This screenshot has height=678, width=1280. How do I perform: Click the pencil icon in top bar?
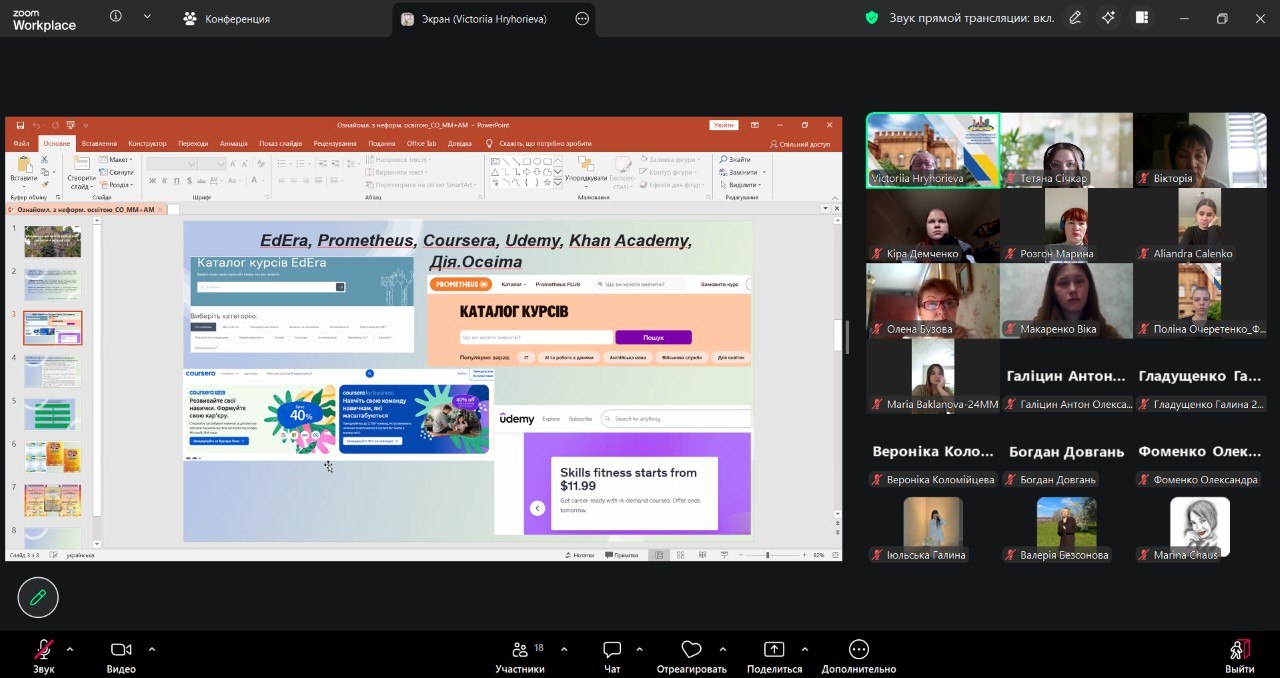(1075, 18)
